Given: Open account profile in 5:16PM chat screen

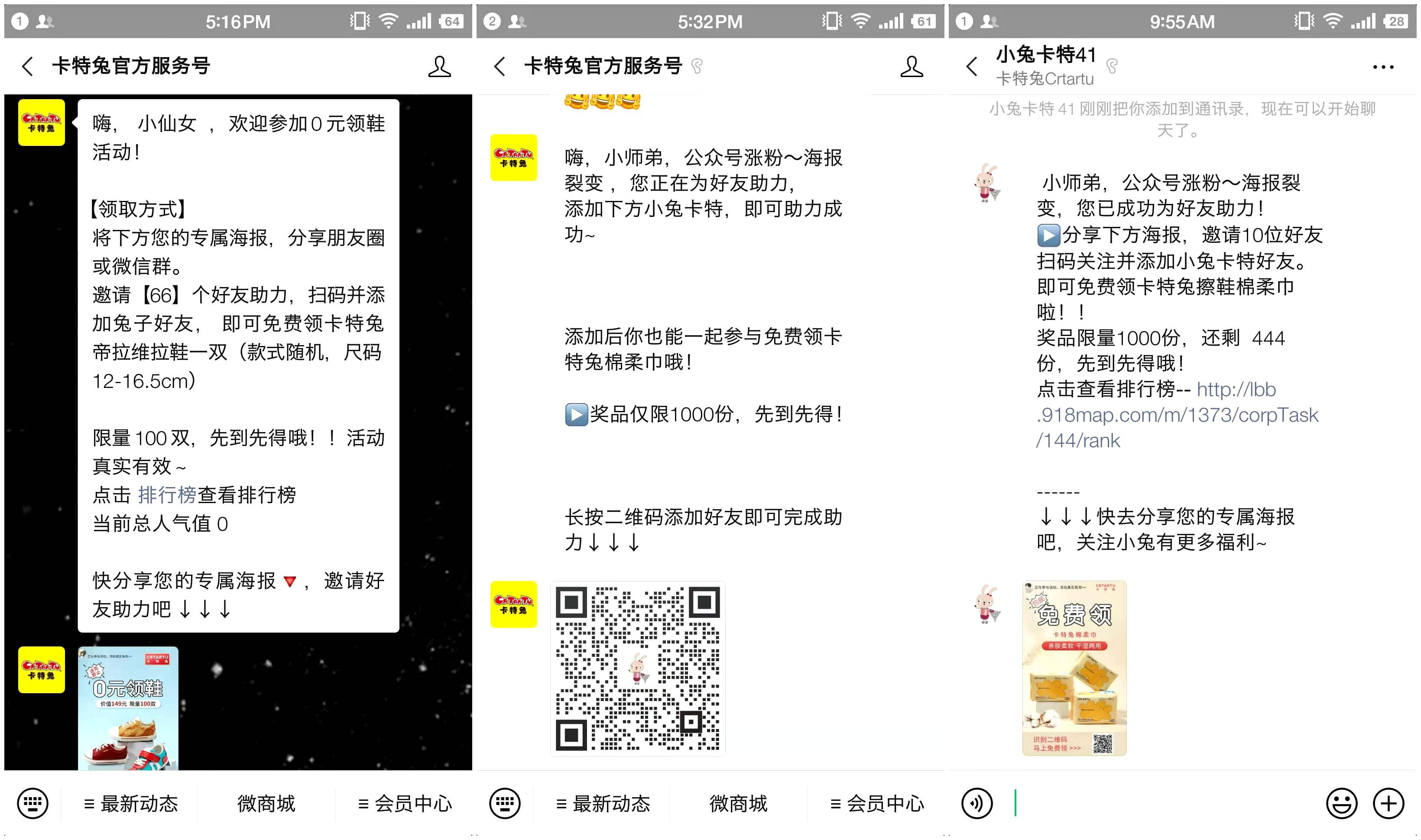Looking at the screenshot, I should (x=439, y=66).
